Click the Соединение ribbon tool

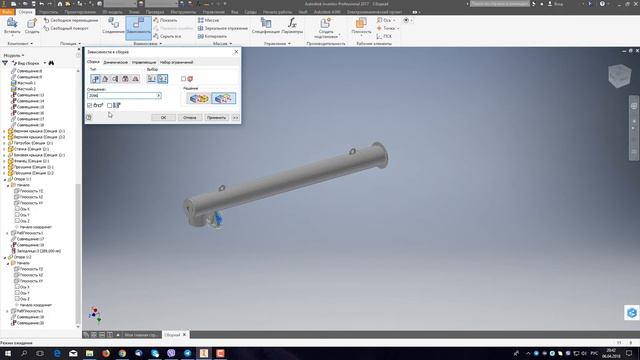(113, 26)
